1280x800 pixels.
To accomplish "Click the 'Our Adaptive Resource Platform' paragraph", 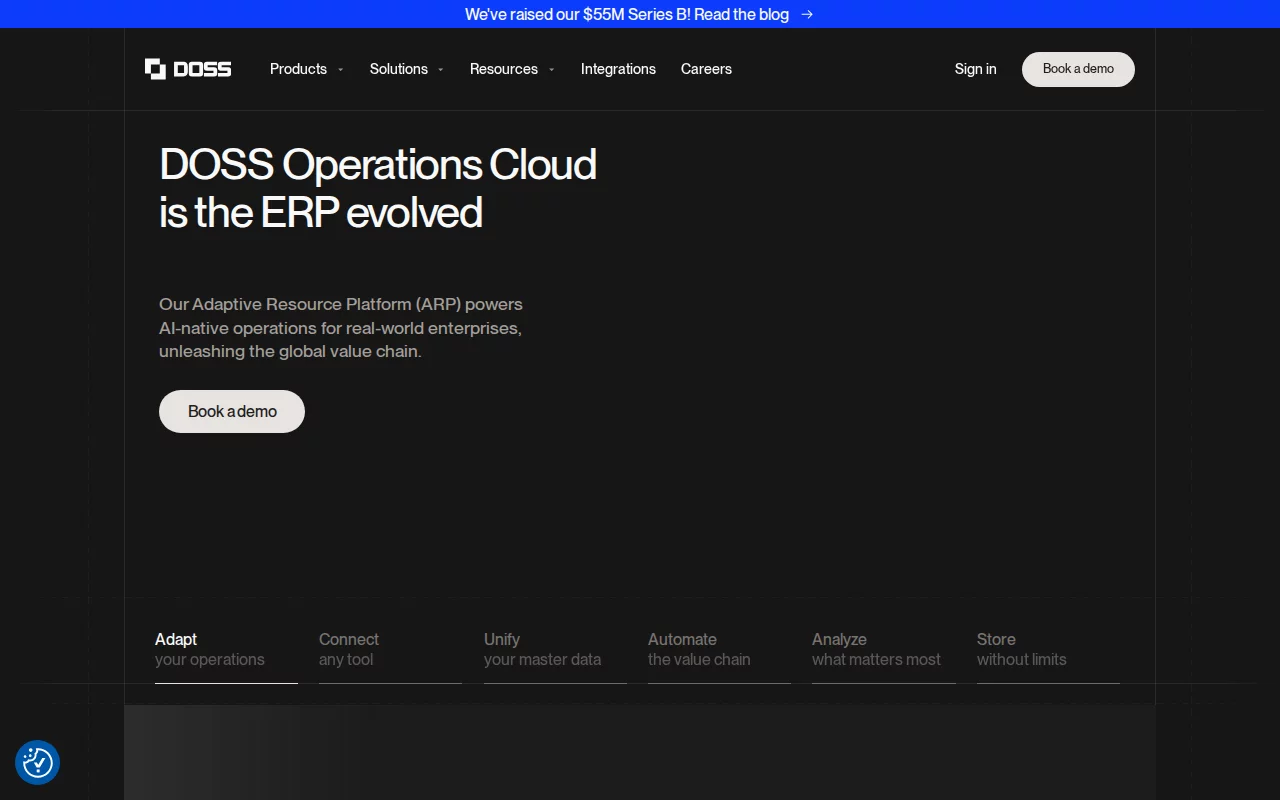I will tap(341, 328).
